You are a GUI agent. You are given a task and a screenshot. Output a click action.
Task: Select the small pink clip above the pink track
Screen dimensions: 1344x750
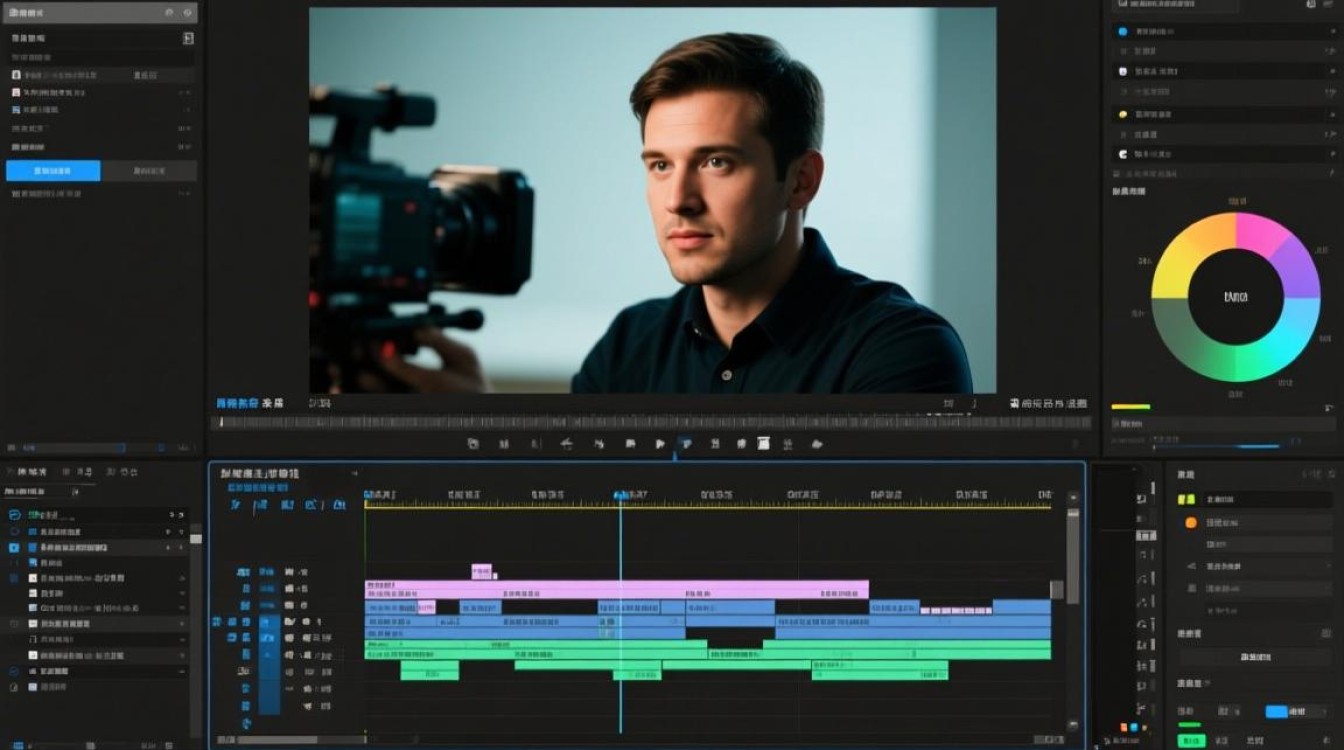pos(482,572)
